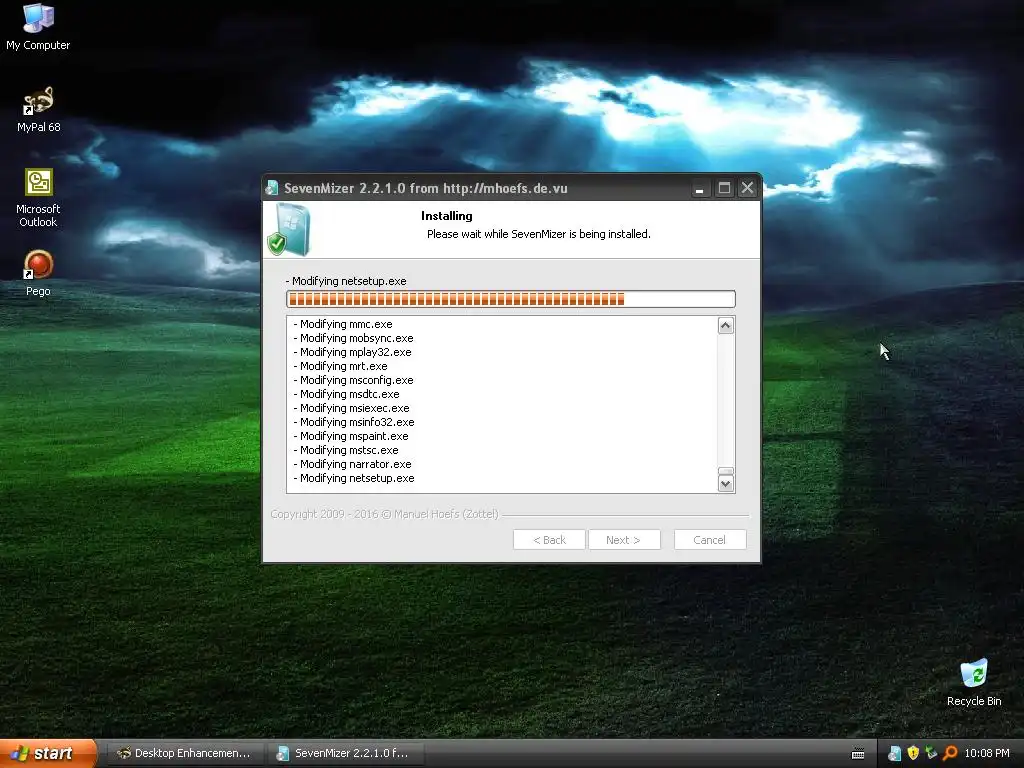
Task: Click the SevenMizer setup tray icon
Action: [894, 754]
